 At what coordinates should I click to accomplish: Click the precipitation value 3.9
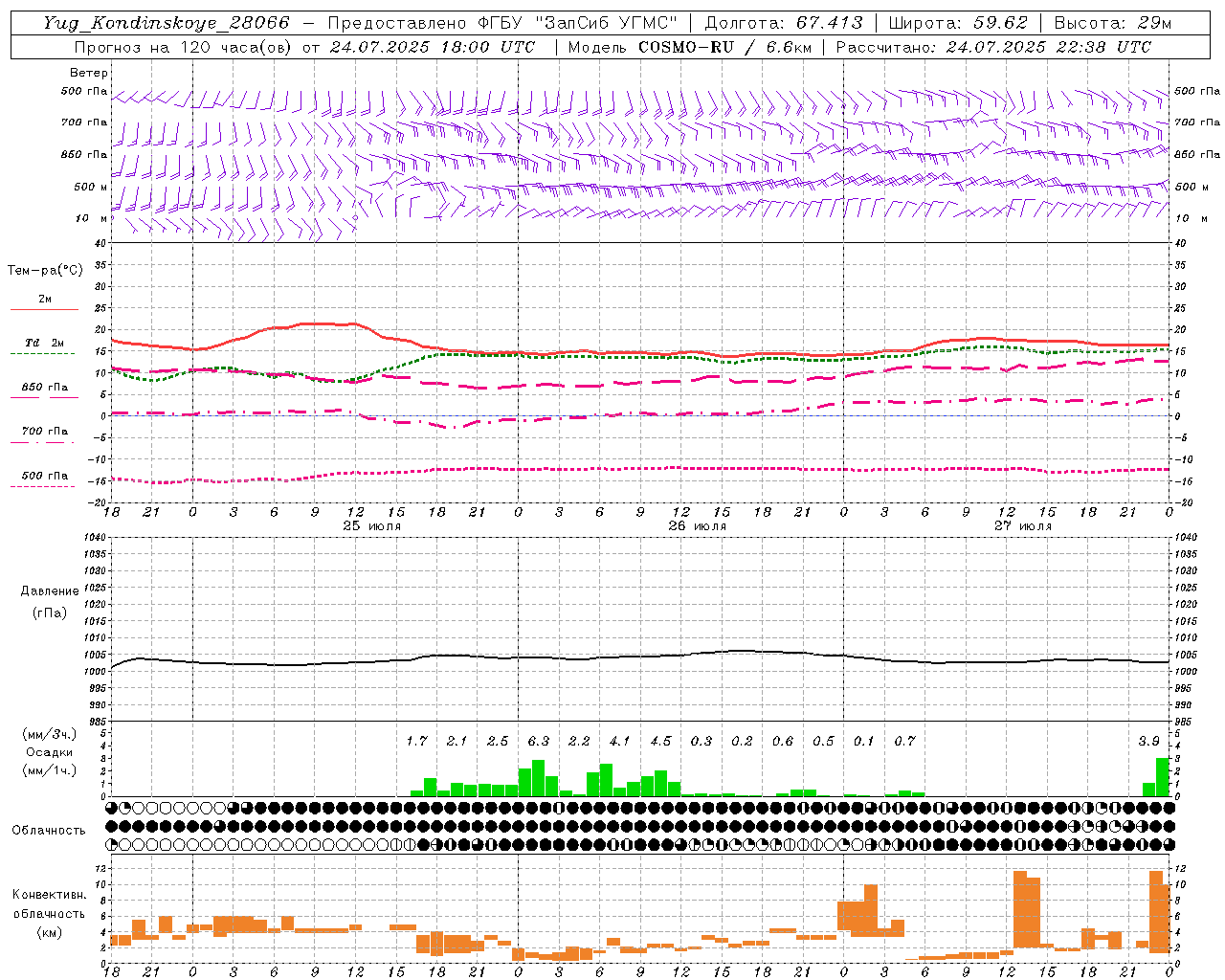click(x=1148, y=741)
